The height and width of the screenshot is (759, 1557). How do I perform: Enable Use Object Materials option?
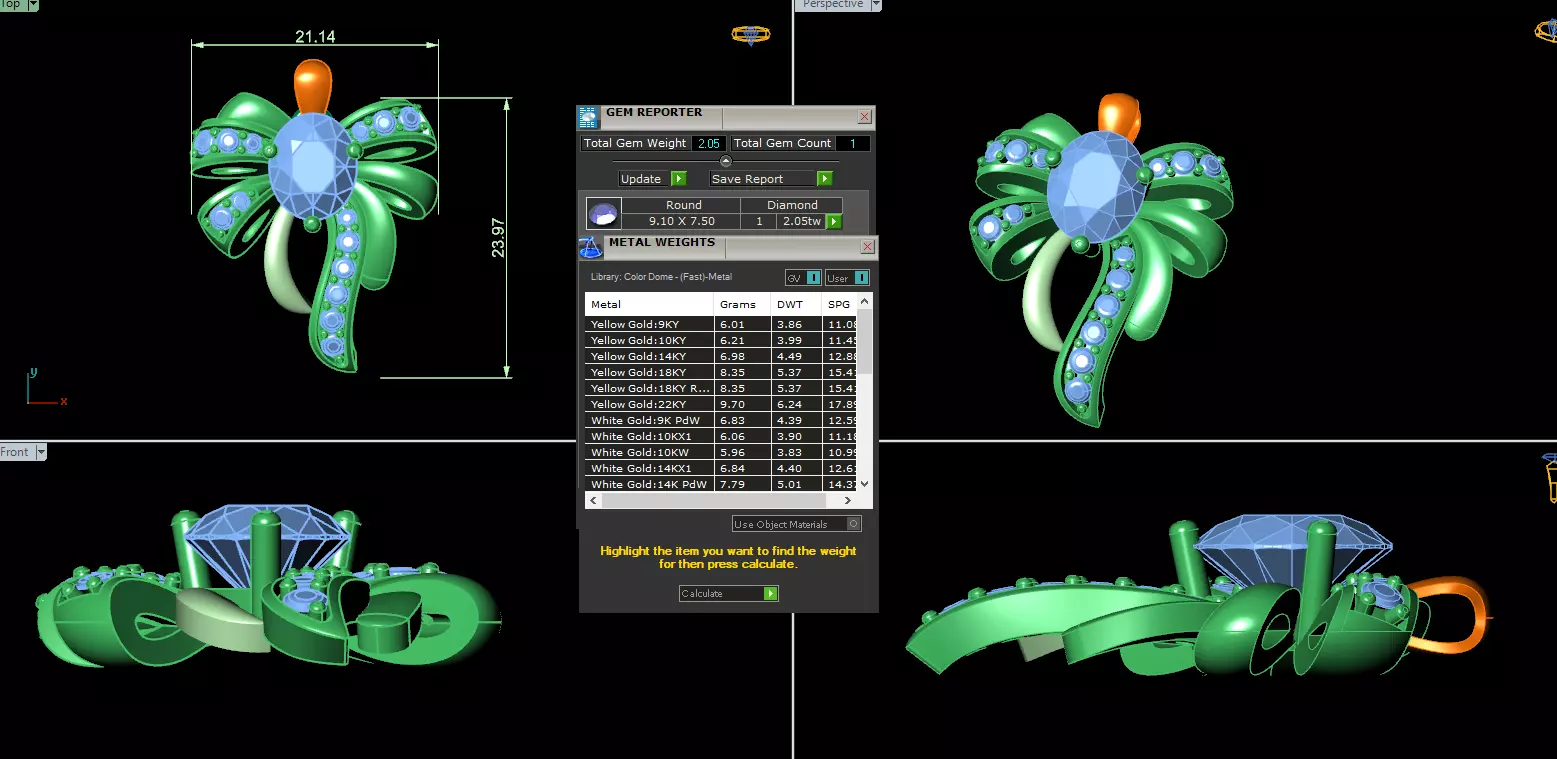pyautogui.click(x=796, y=524)
